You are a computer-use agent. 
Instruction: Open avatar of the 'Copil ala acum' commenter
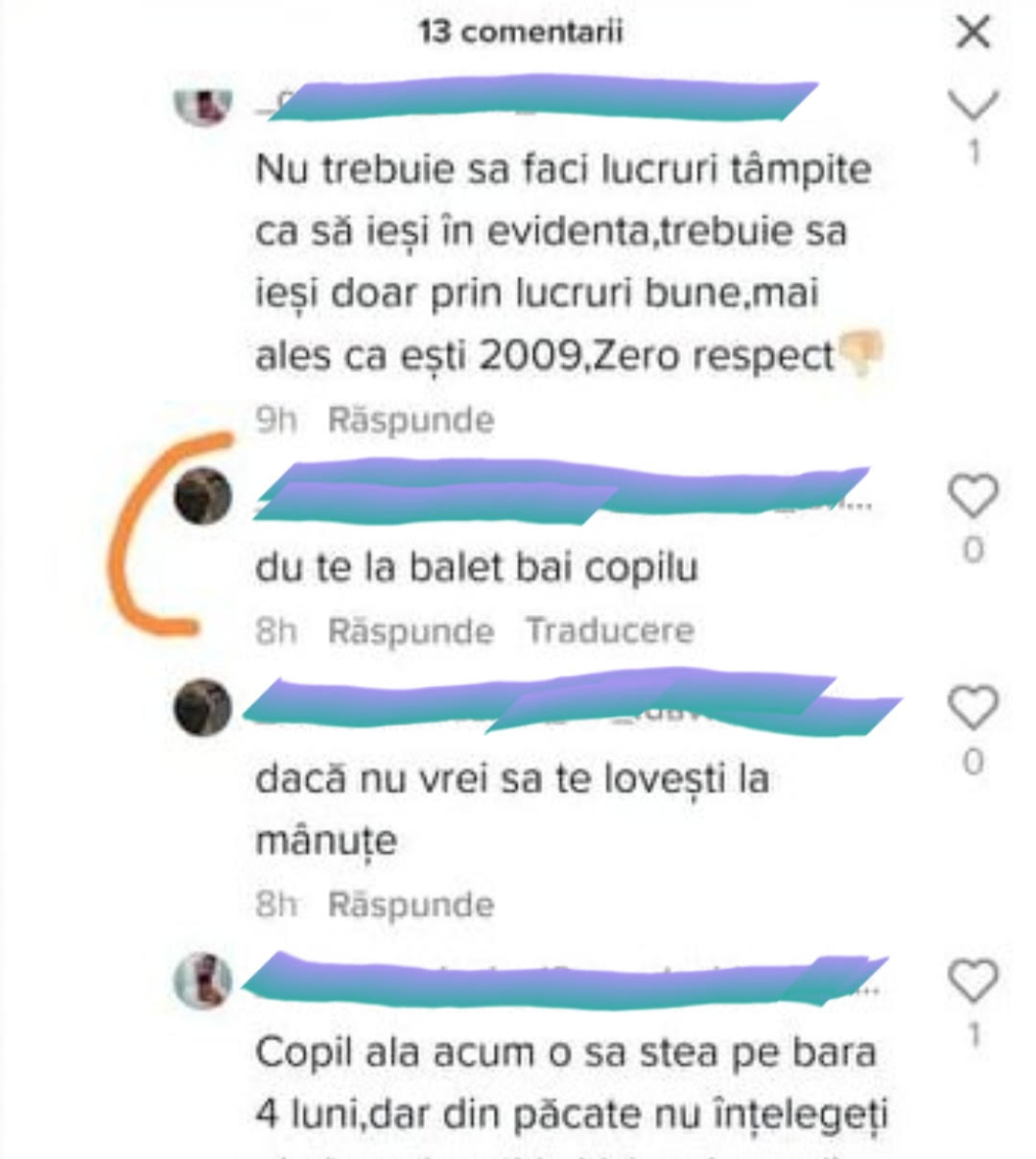point(203,982)
